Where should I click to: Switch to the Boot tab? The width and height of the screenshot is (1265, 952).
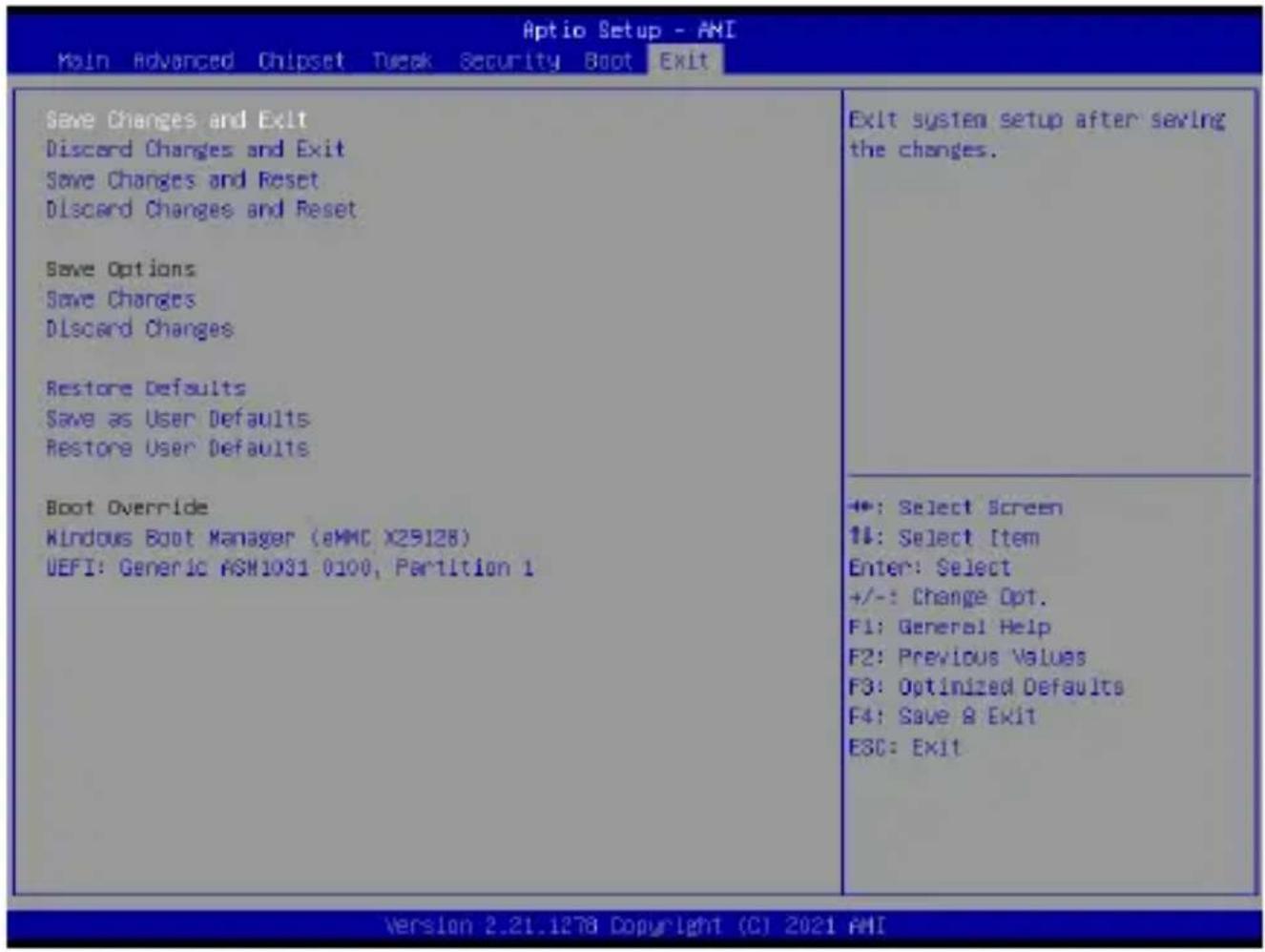[x=609, y=61]
